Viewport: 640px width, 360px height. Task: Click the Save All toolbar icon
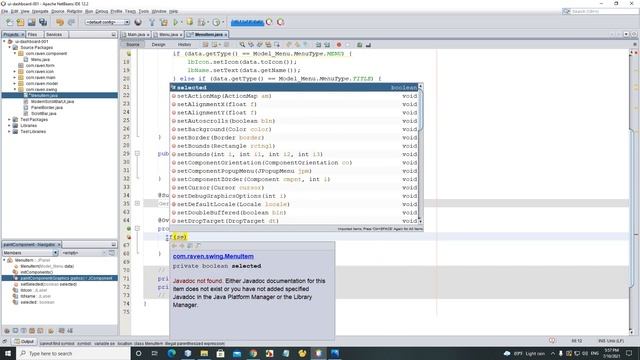(43, 22)
